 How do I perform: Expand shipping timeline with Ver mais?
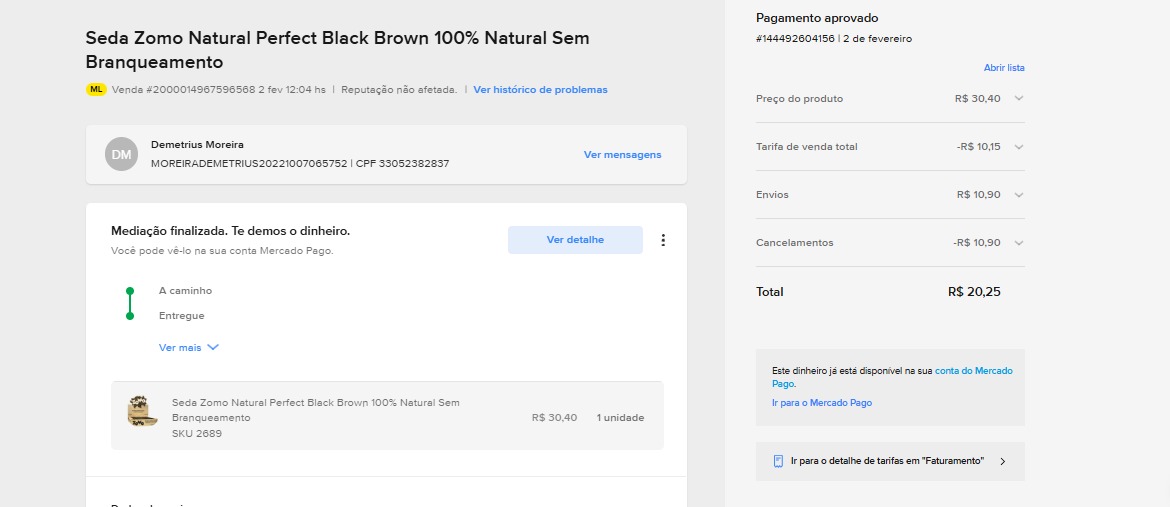[188, 348]
